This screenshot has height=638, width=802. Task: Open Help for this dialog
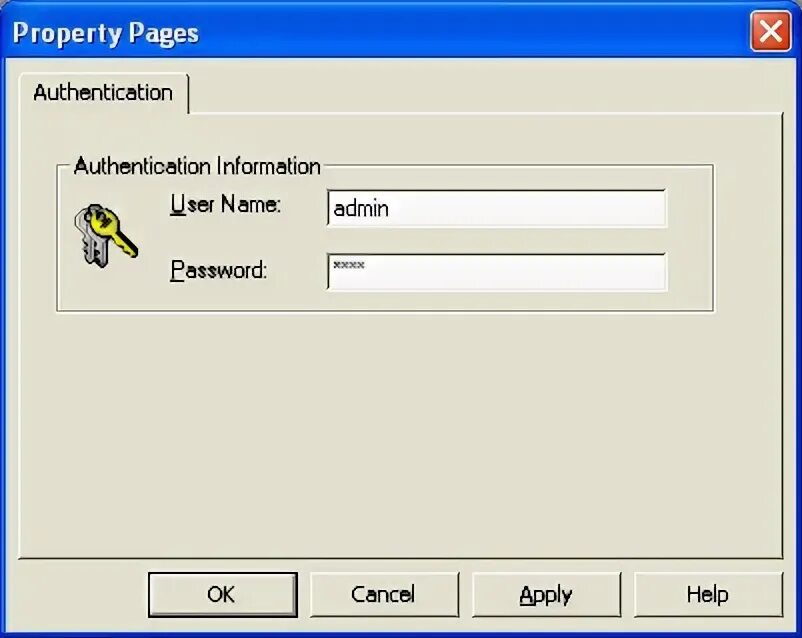(708, 595)
